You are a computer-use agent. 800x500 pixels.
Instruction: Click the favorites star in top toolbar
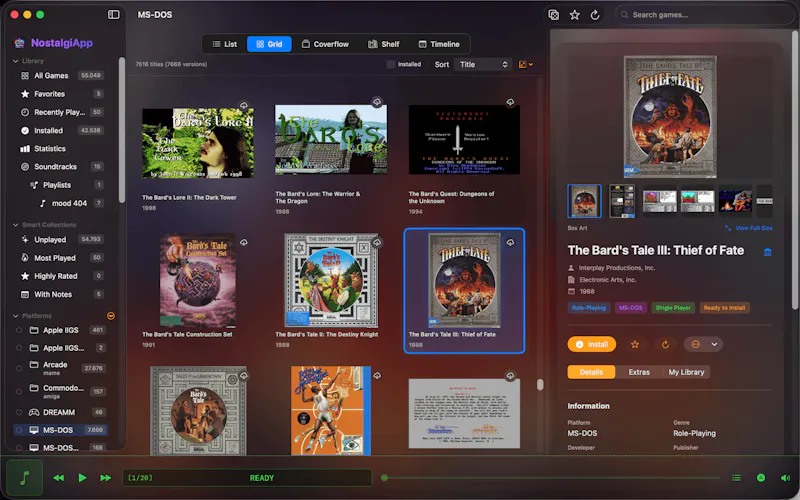(574, 15)
